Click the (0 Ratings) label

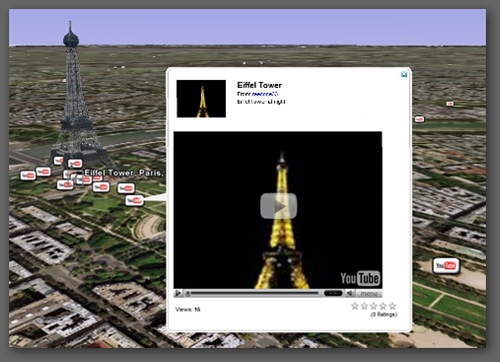(x=384, y=314)
